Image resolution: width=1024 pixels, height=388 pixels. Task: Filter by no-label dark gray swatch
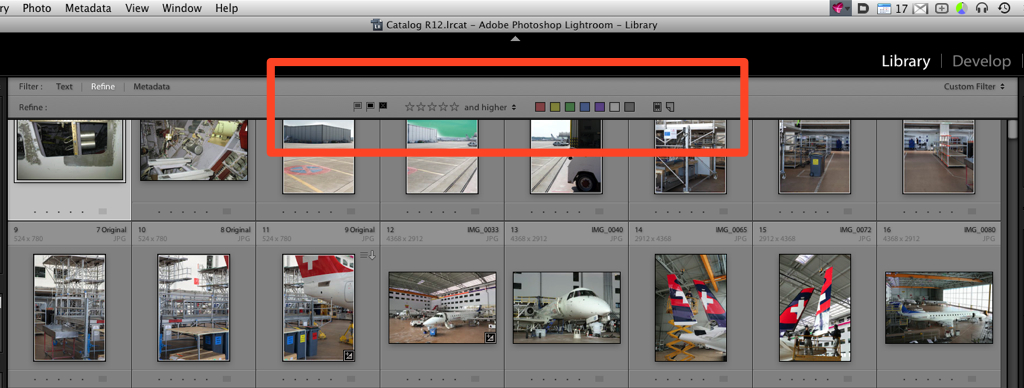coord(630,107)
